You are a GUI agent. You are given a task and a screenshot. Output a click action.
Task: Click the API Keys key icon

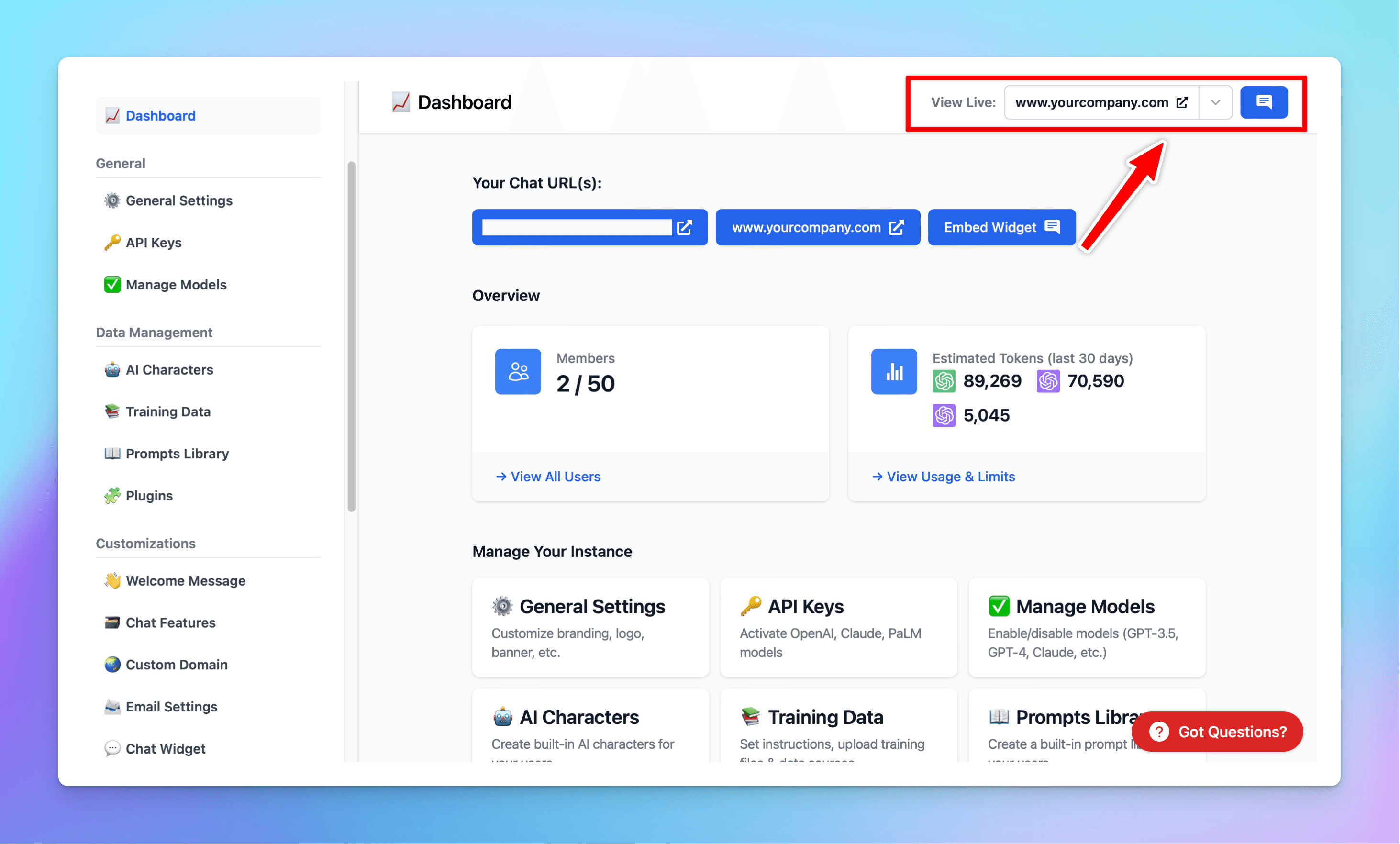pyautogui.click(x=112, y=242)
